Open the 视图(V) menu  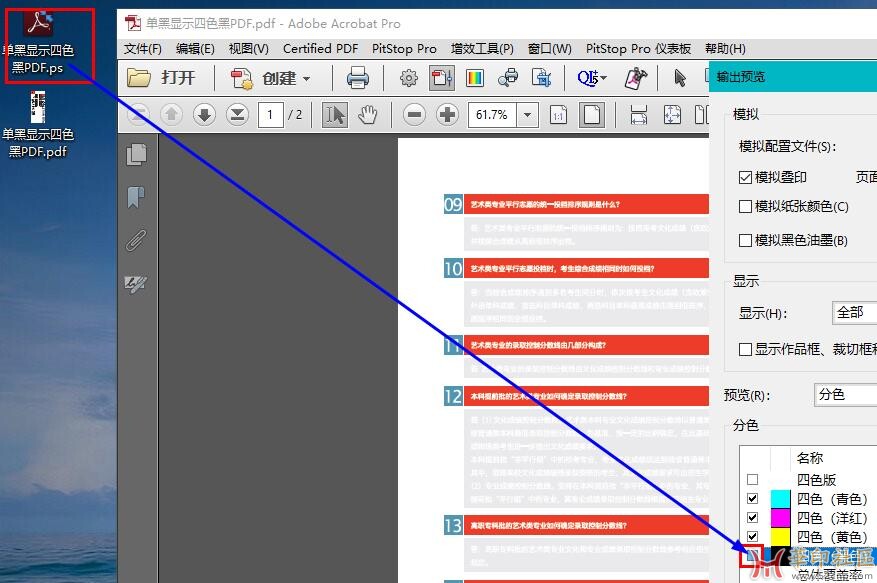click(x=249, y=49)
